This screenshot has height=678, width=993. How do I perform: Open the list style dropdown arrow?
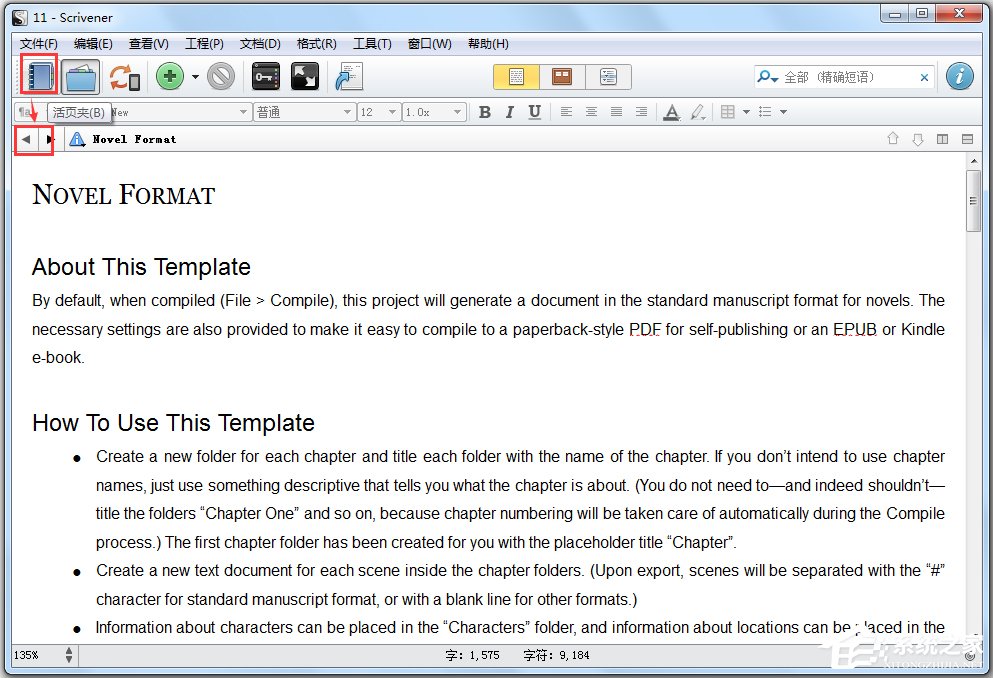click(783, 112)
